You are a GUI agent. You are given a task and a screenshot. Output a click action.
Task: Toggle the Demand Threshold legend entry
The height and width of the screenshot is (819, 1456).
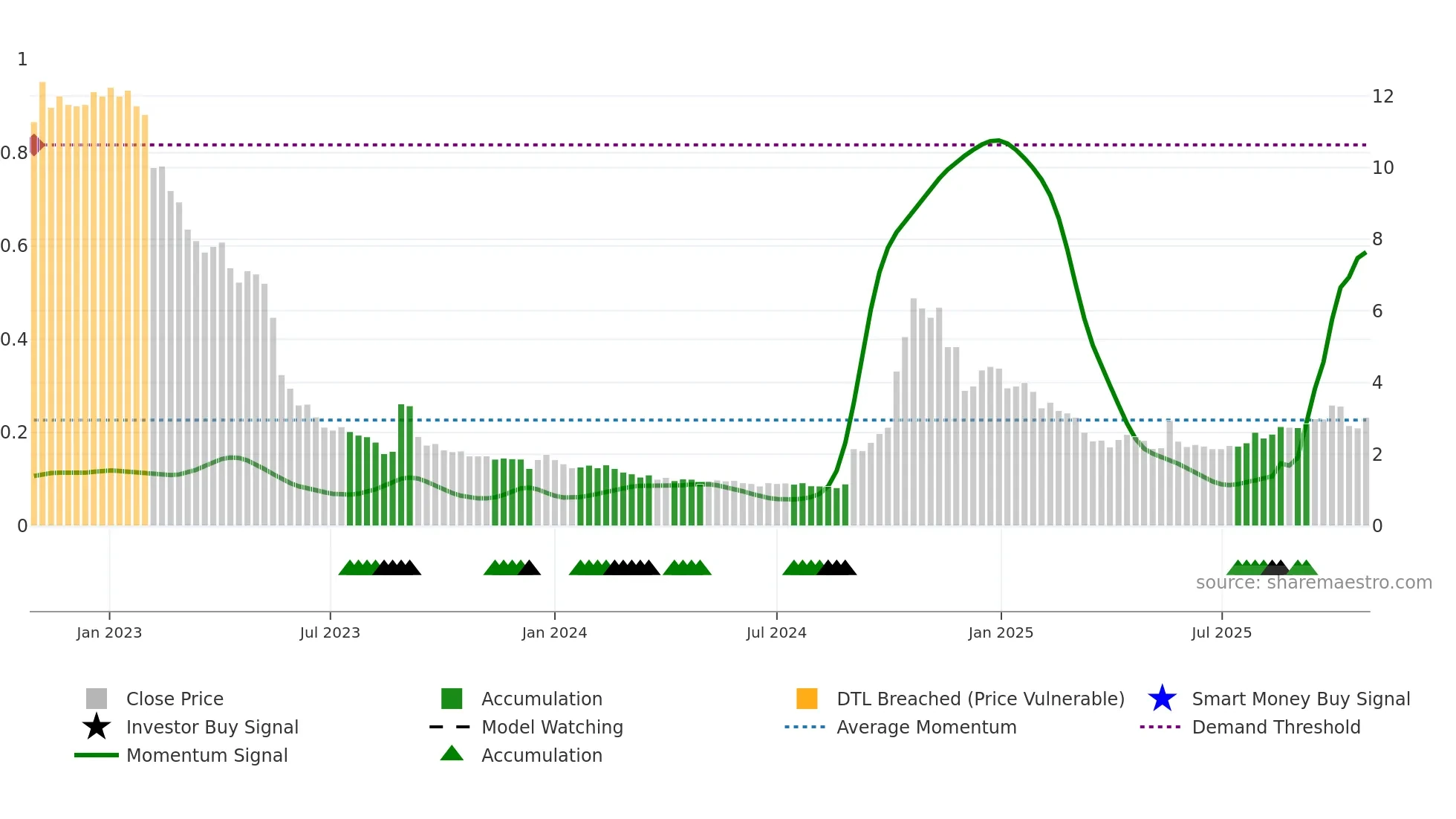tap(1275, 727)
